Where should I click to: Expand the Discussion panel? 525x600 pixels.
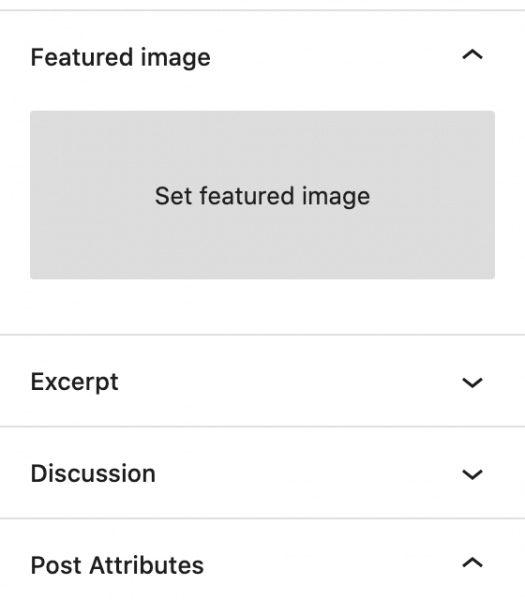(x=262, y=474)
